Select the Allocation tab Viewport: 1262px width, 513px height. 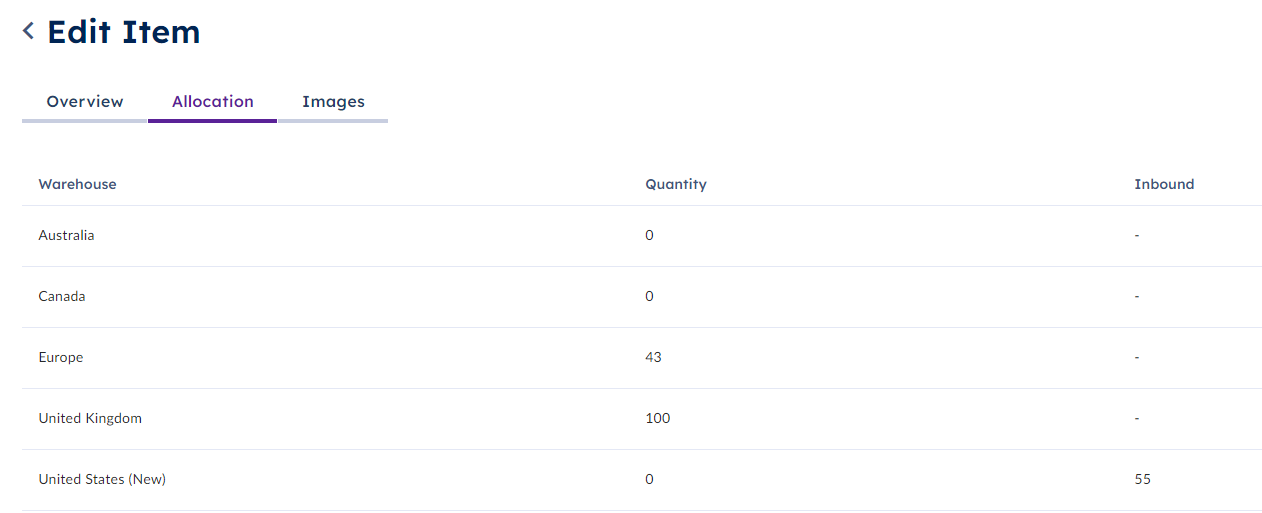coord(213,102)
